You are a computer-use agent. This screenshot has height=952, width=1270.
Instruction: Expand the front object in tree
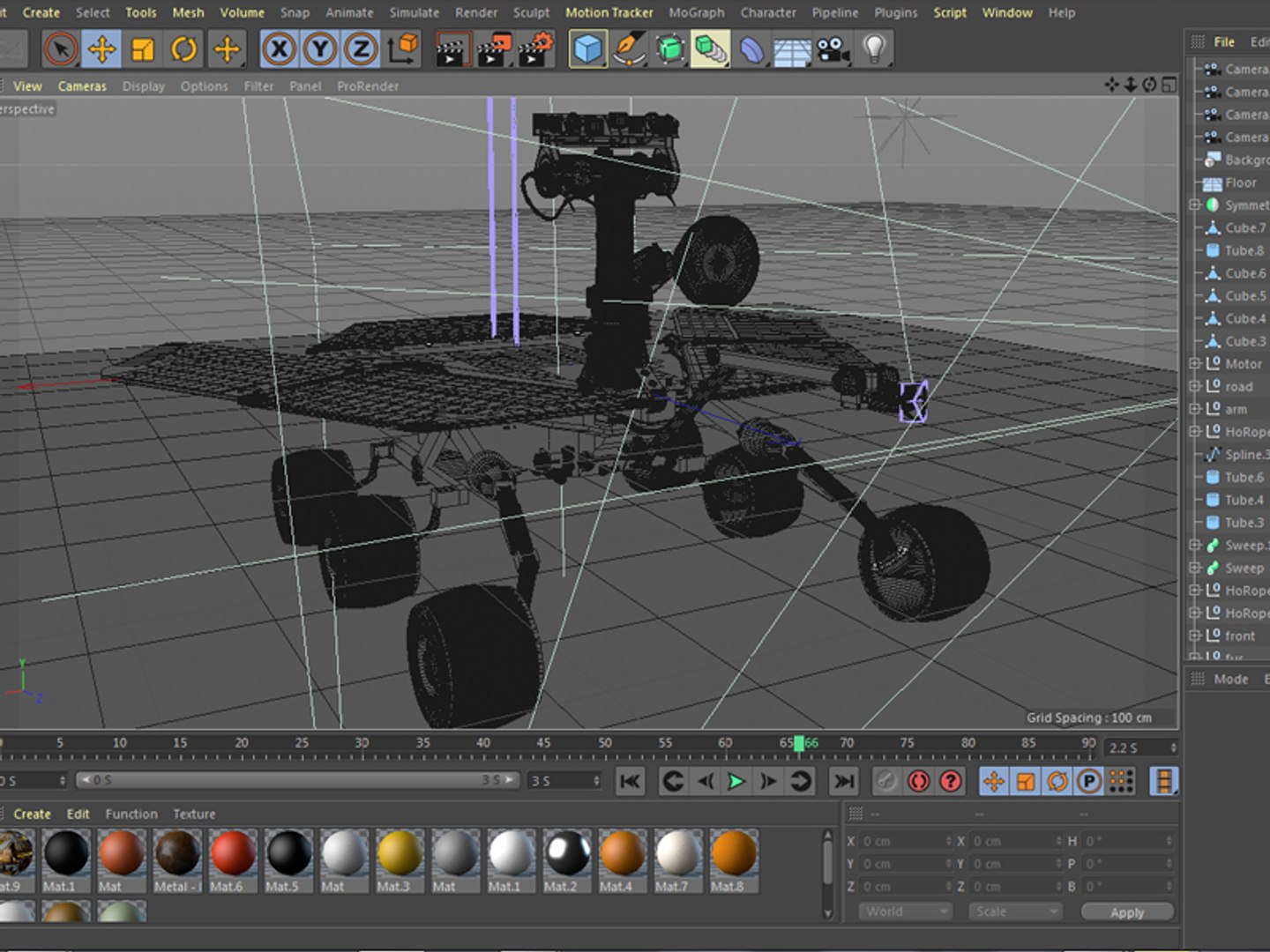1195,636
